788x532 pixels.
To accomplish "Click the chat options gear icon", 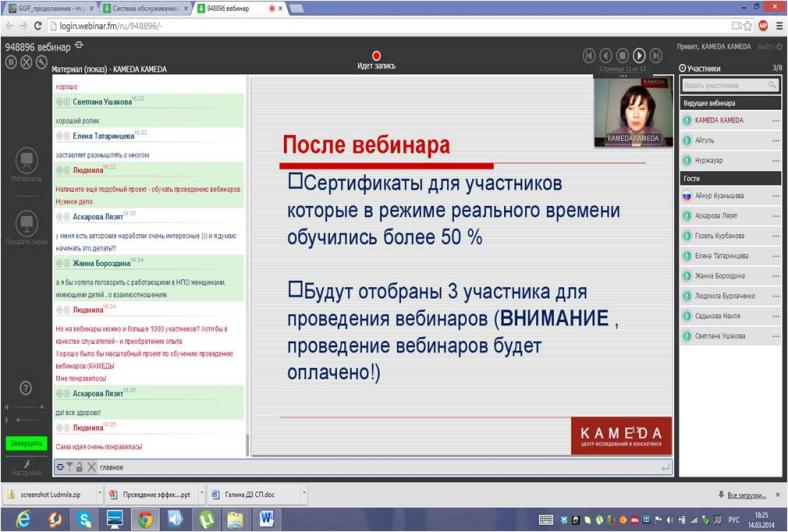I will click(60, 467).
